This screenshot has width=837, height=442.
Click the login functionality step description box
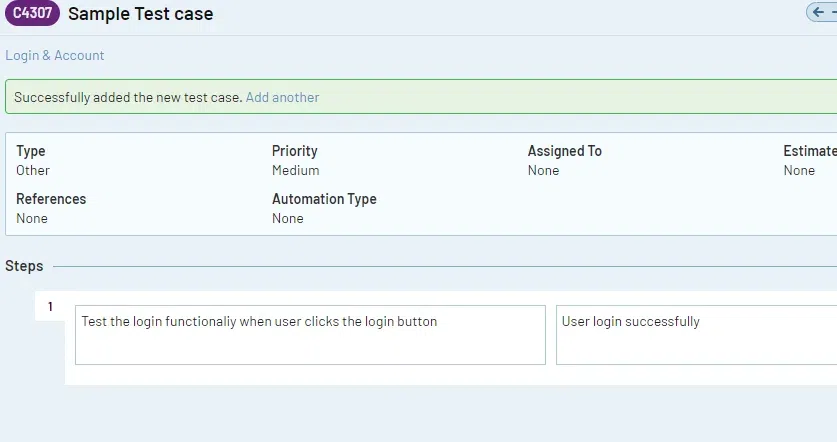(x=310, y=335)
